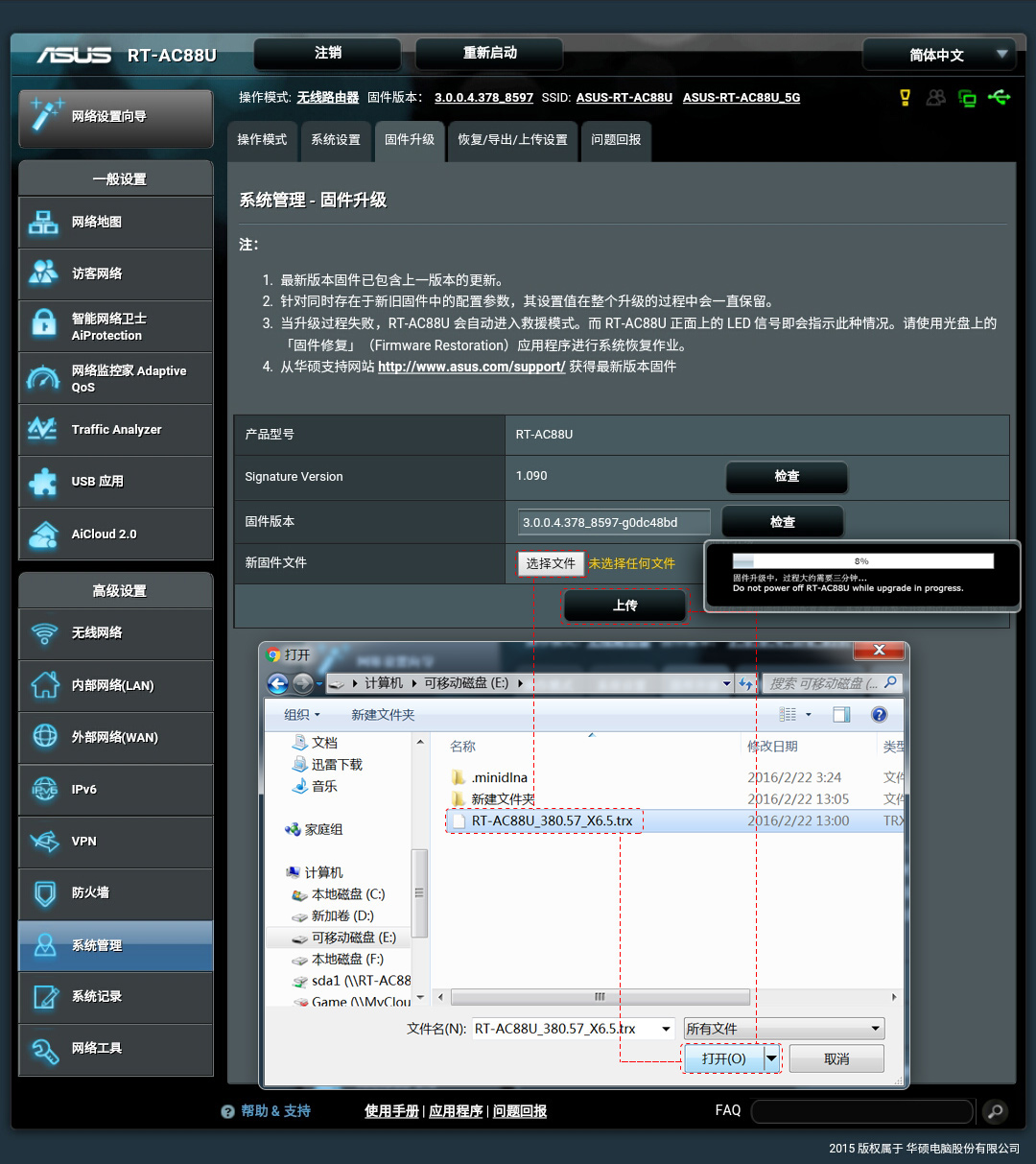Click the help question-mark icon in file dialog

point(879,715)
